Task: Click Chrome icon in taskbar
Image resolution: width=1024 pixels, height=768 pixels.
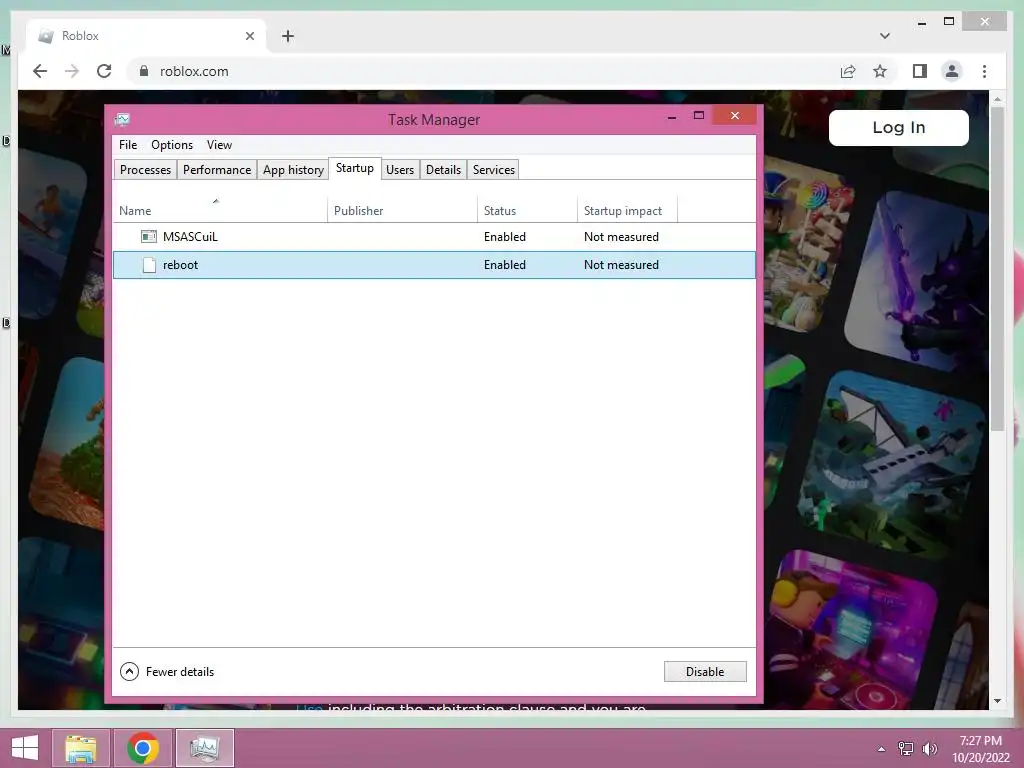Action: pyautogui.click(x=143, y=748)
